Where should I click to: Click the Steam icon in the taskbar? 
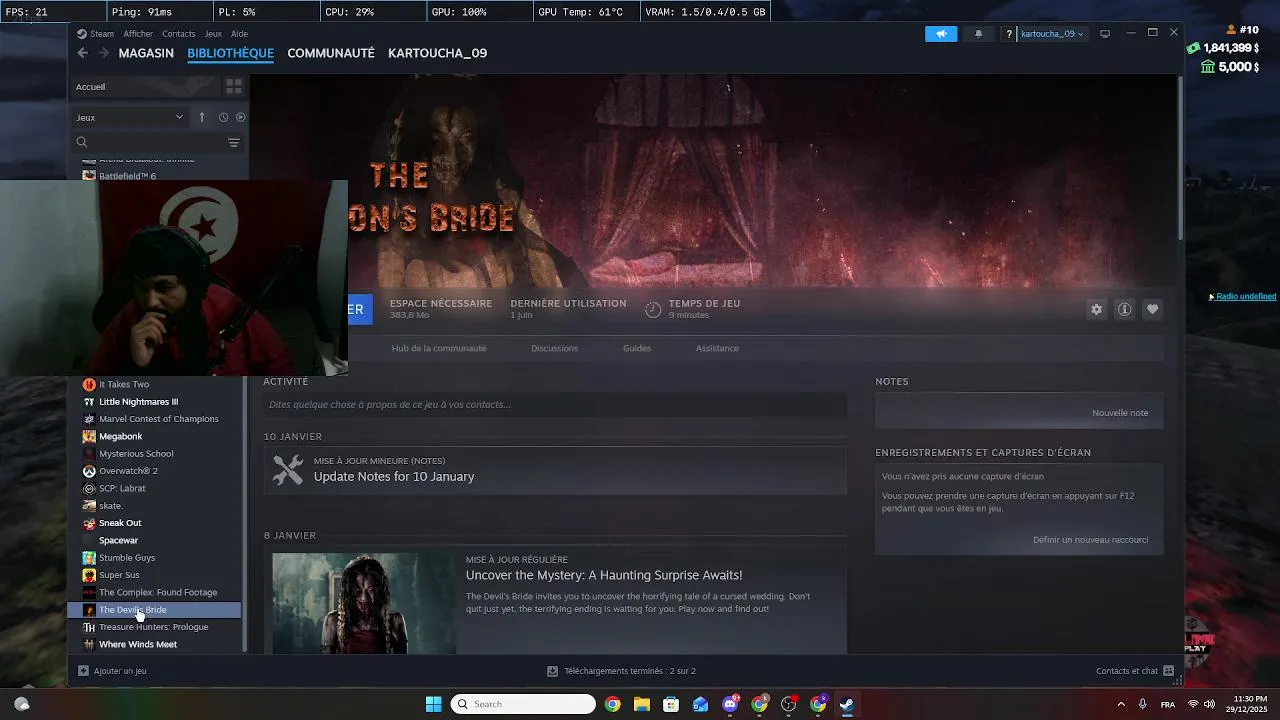coord(847,704)
